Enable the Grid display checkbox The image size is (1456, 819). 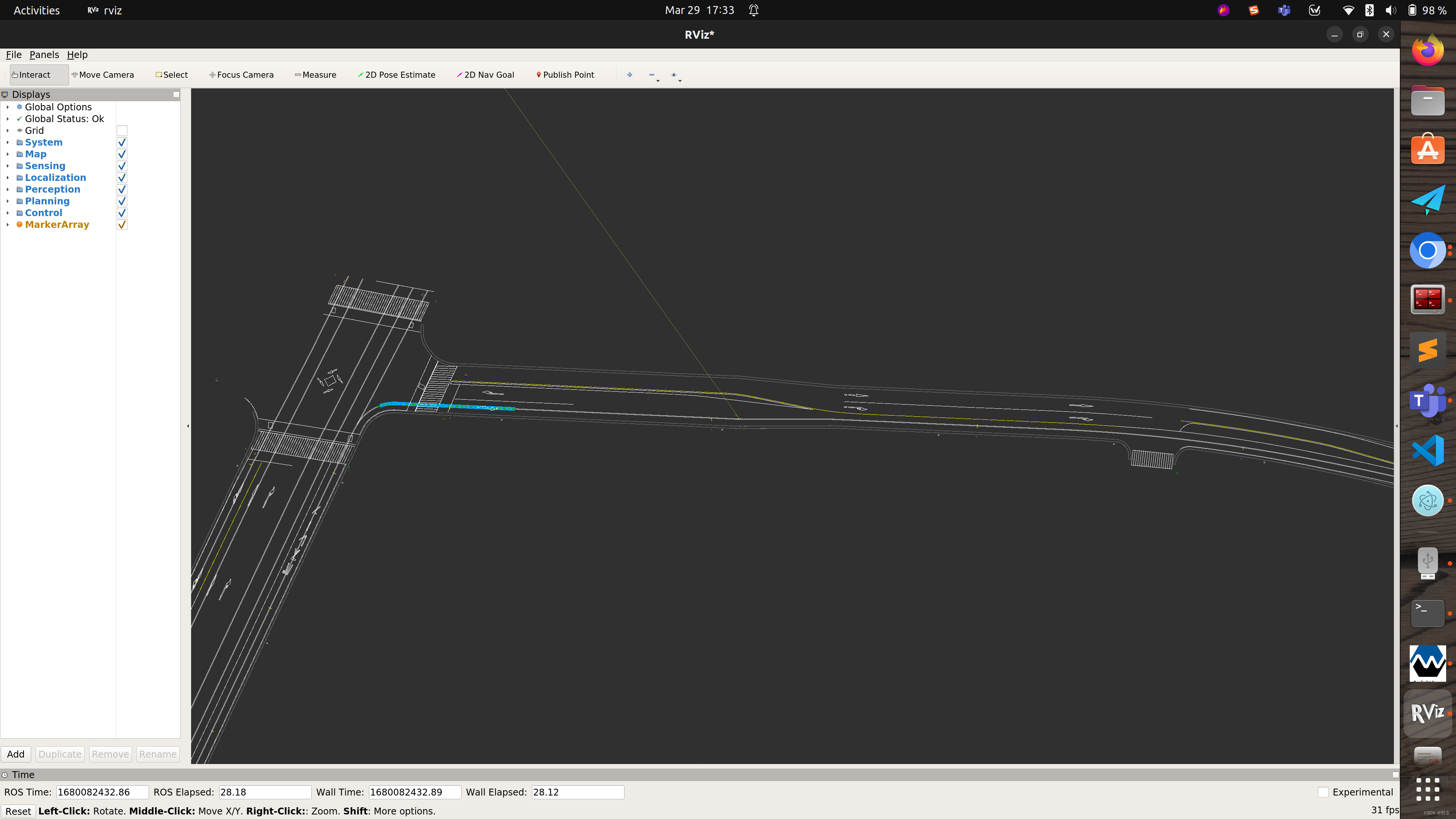pos(122,130)
